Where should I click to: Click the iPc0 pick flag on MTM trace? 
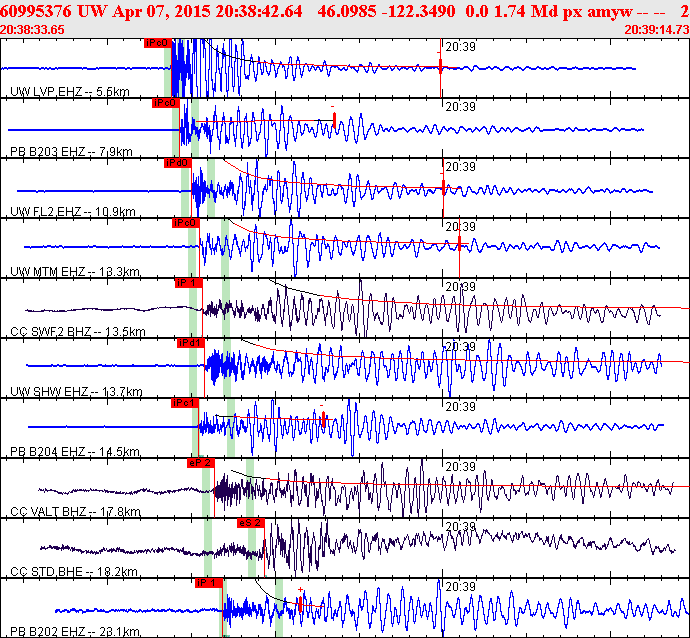pyautogui.click(x=185, y=223)
